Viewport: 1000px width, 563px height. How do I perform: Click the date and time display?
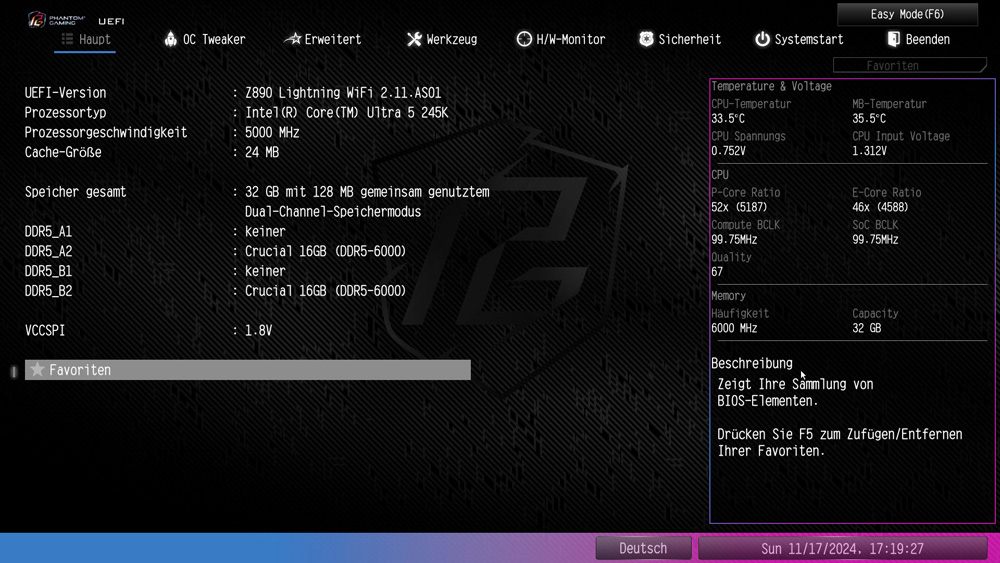click(x=842, y=548)
